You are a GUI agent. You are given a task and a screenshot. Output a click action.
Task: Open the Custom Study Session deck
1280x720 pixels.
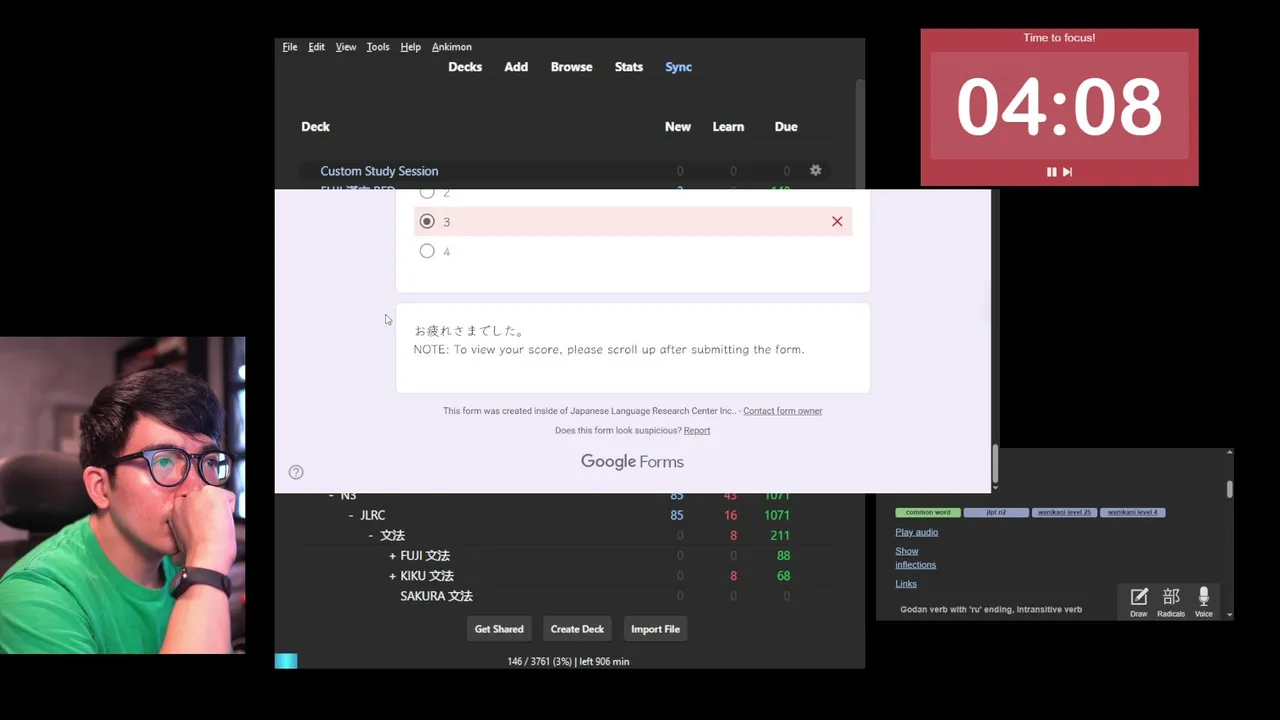tap(379, 171)
